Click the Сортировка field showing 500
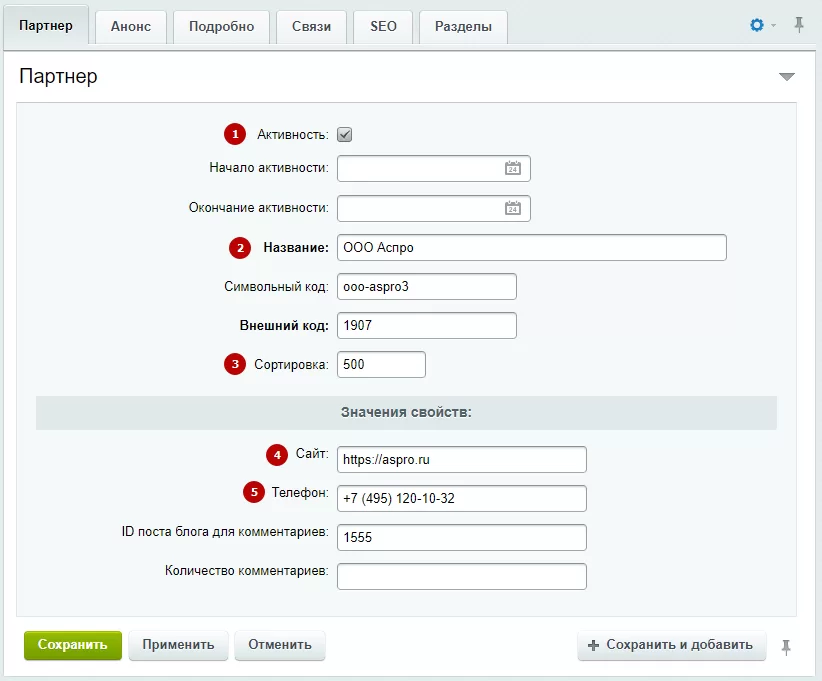This screenshot has width=822, height=681. point(381,364)
